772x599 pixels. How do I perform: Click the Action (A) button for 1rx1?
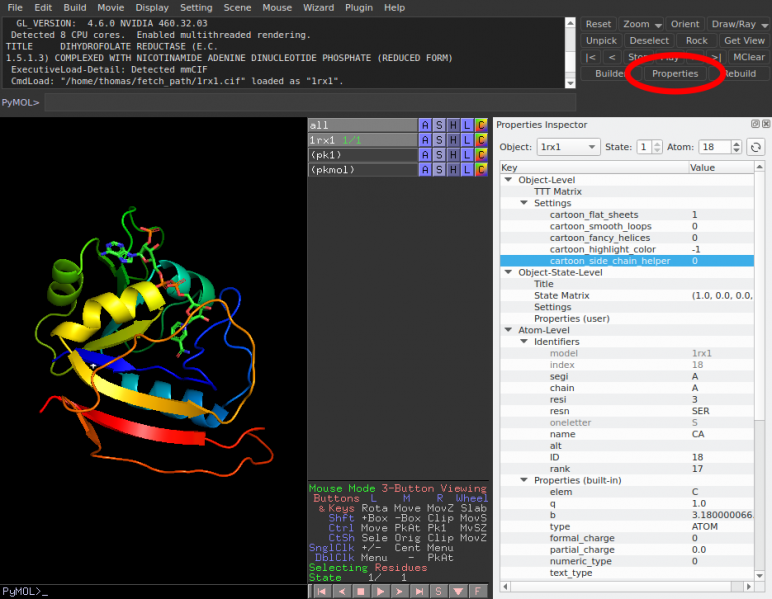click(x=426, y=141)
